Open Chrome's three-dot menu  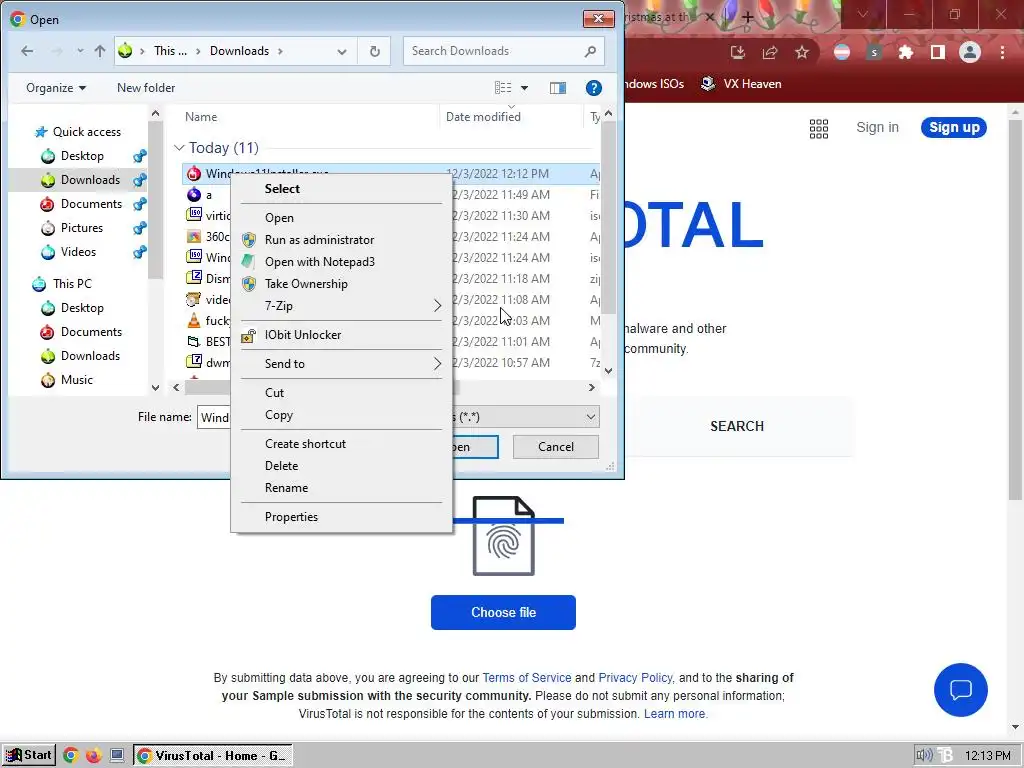tap(1002, 53)
